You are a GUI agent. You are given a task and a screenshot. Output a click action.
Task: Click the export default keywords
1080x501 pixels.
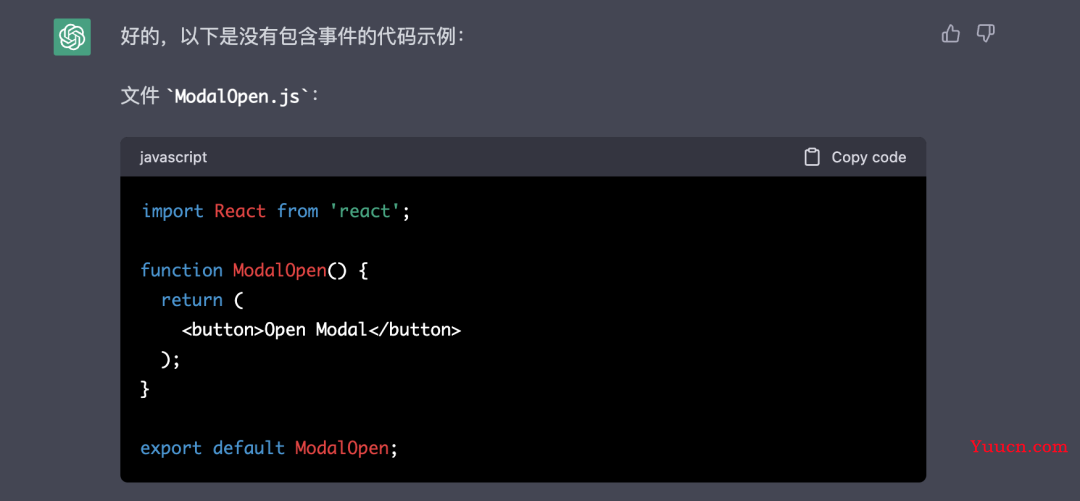pos(213,448)
